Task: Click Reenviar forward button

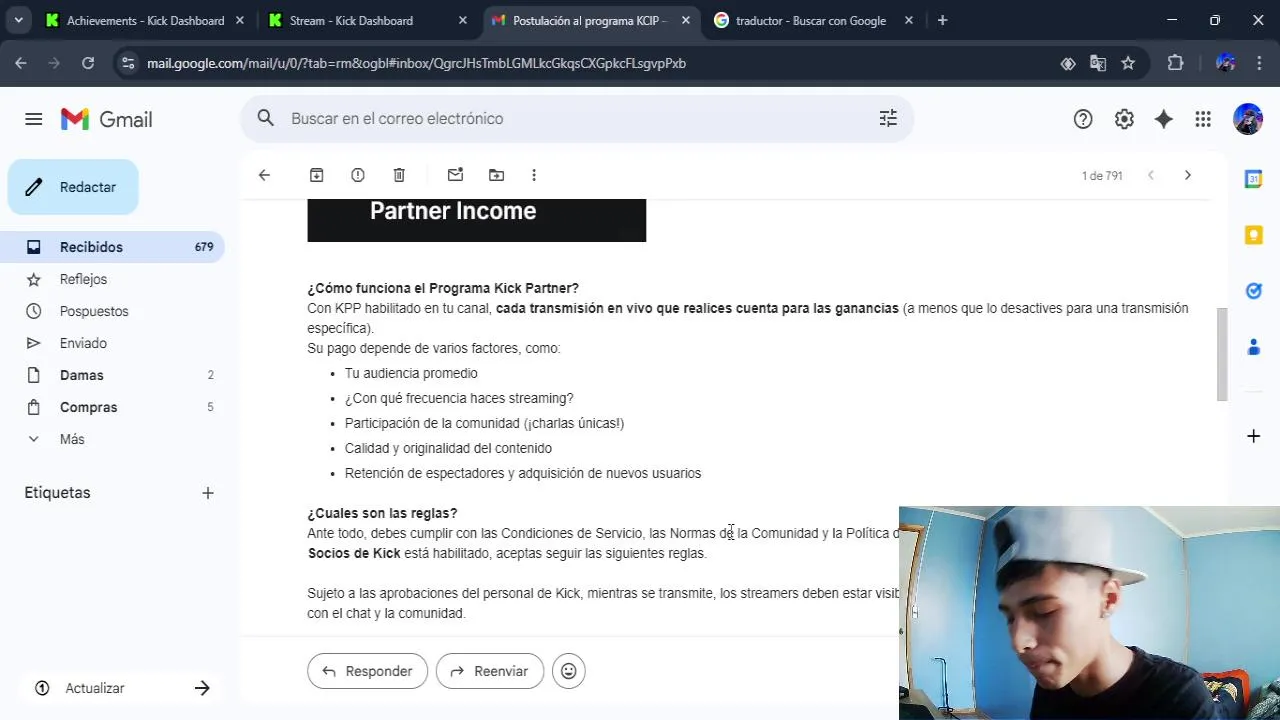Action: tap(490, 671)
